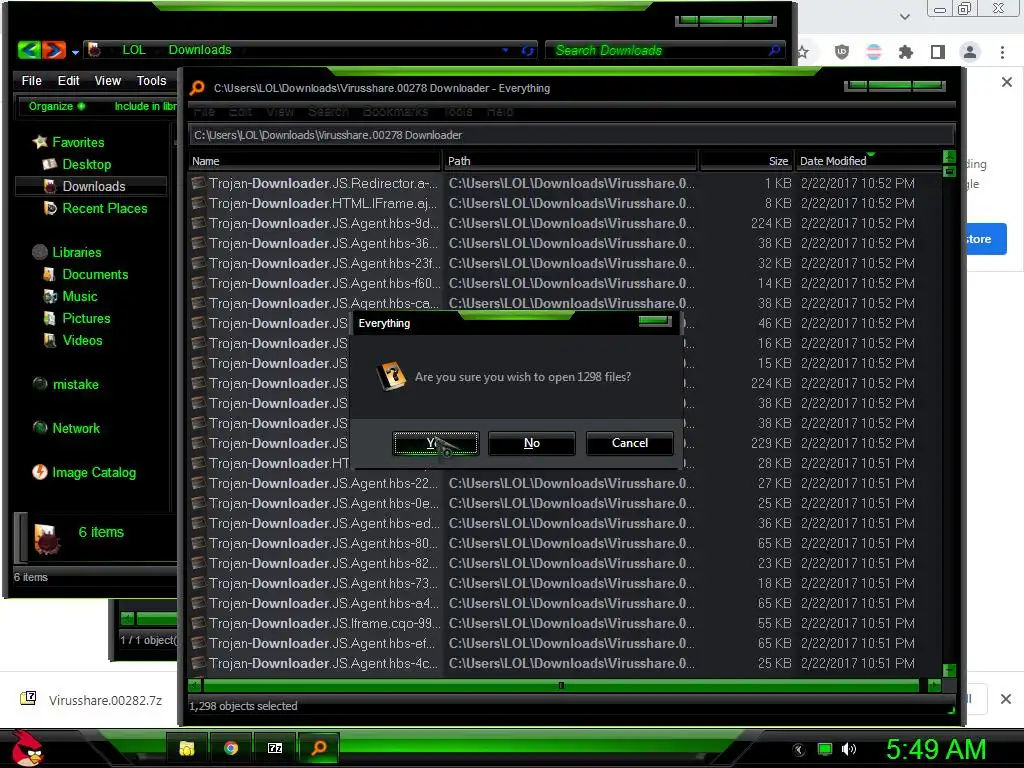Open the Chrome profile avatar icon

tap(970, 52)
